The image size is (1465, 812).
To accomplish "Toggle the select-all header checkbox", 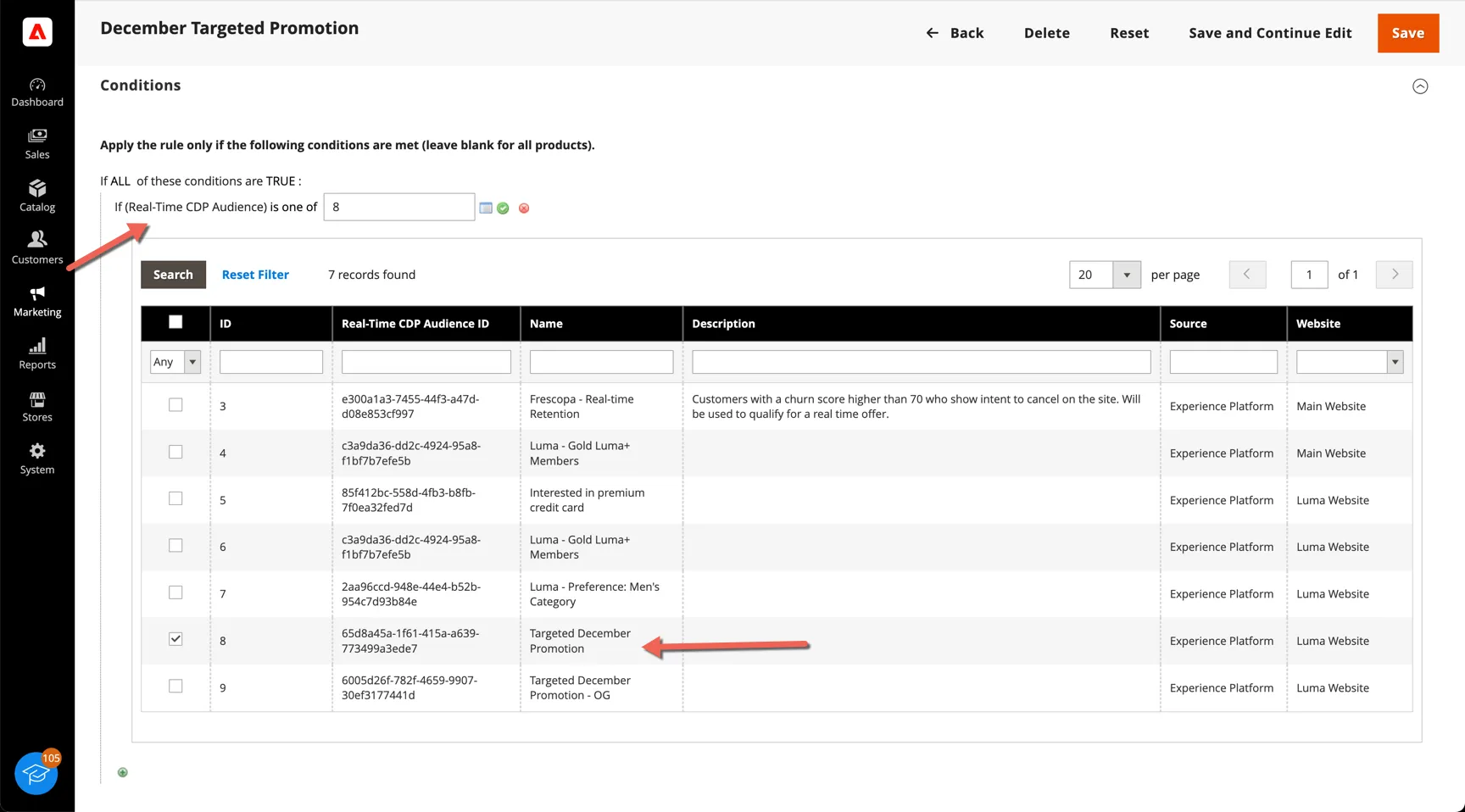I will [x=175, y=322].
